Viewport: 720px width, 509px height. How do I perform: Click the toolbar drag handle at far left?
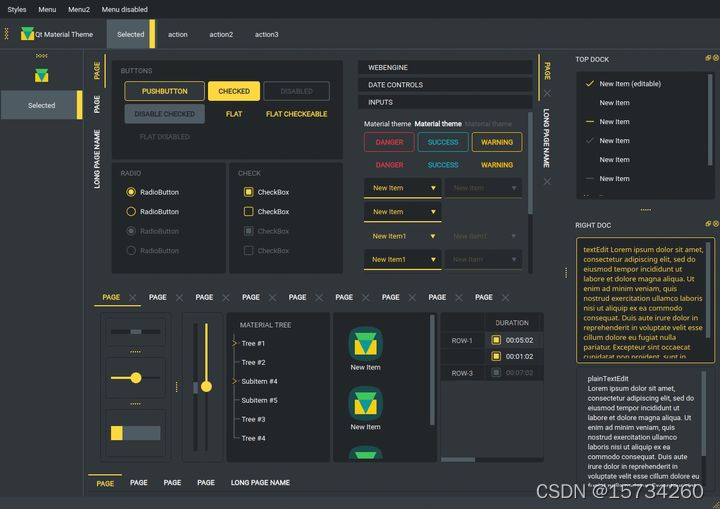[6, 34]
